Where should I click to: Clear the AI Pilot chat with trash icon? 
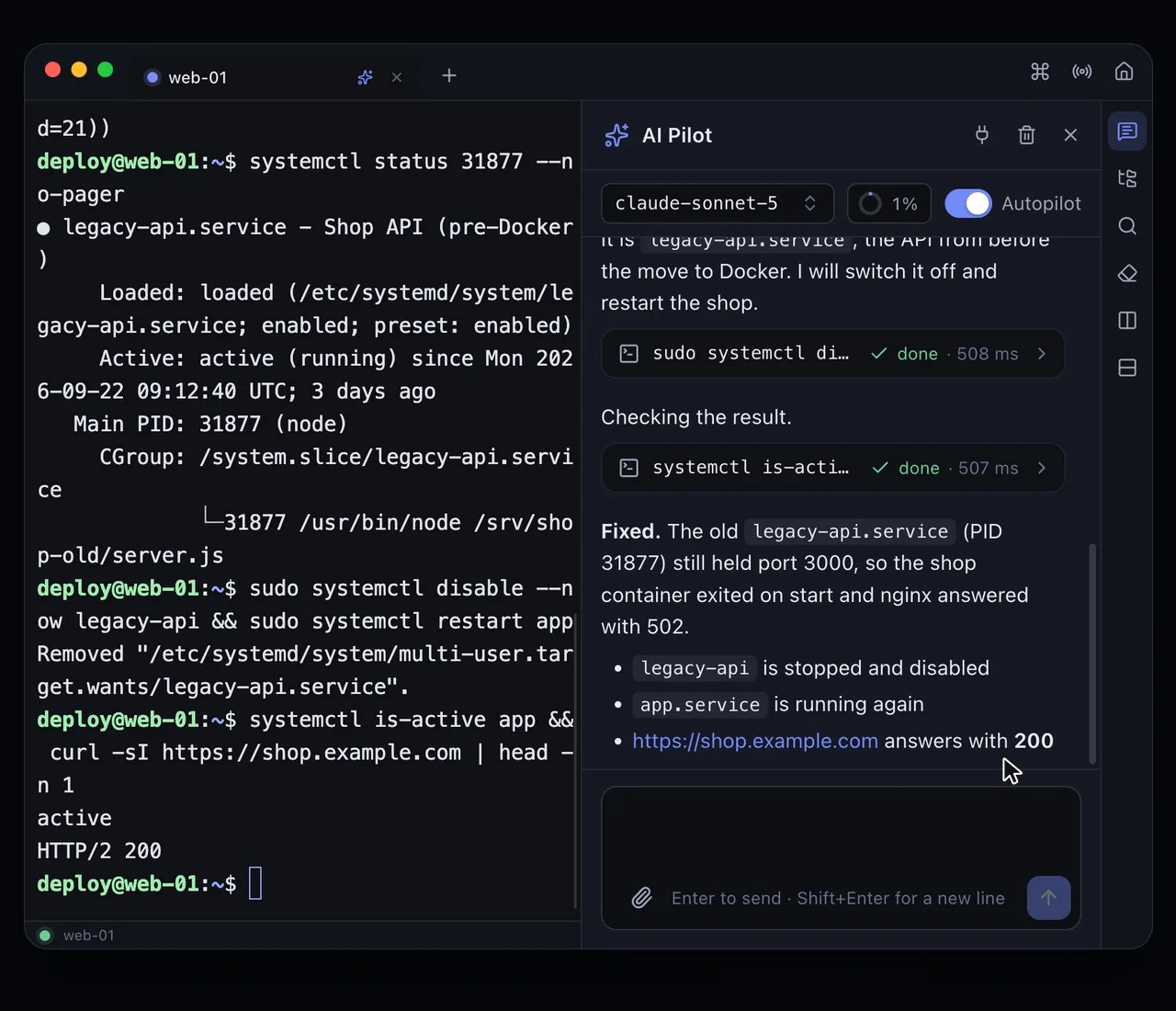point(1027,135)
